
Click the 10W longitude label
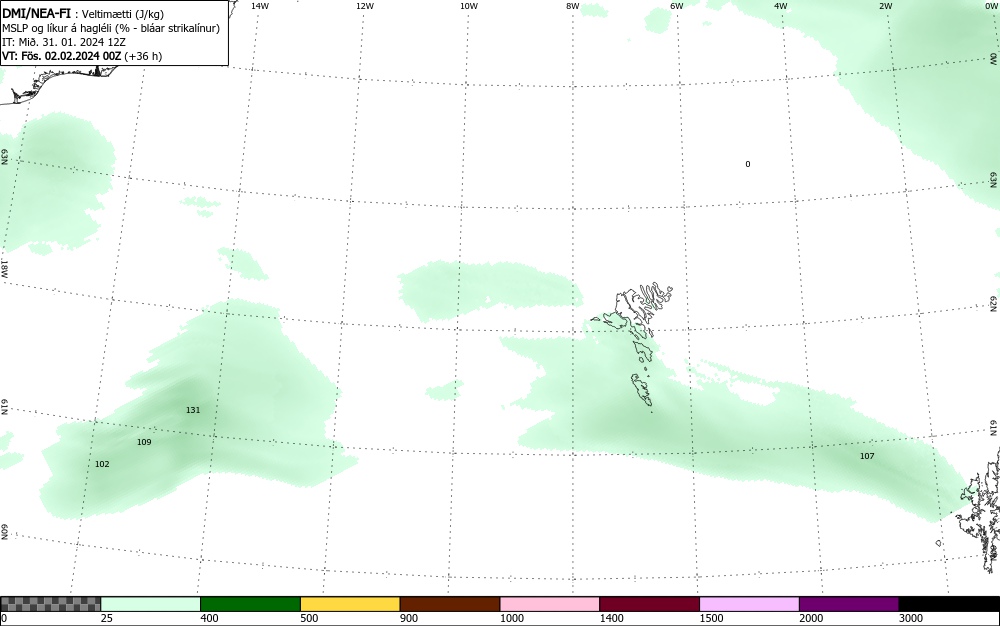(469, 6)
